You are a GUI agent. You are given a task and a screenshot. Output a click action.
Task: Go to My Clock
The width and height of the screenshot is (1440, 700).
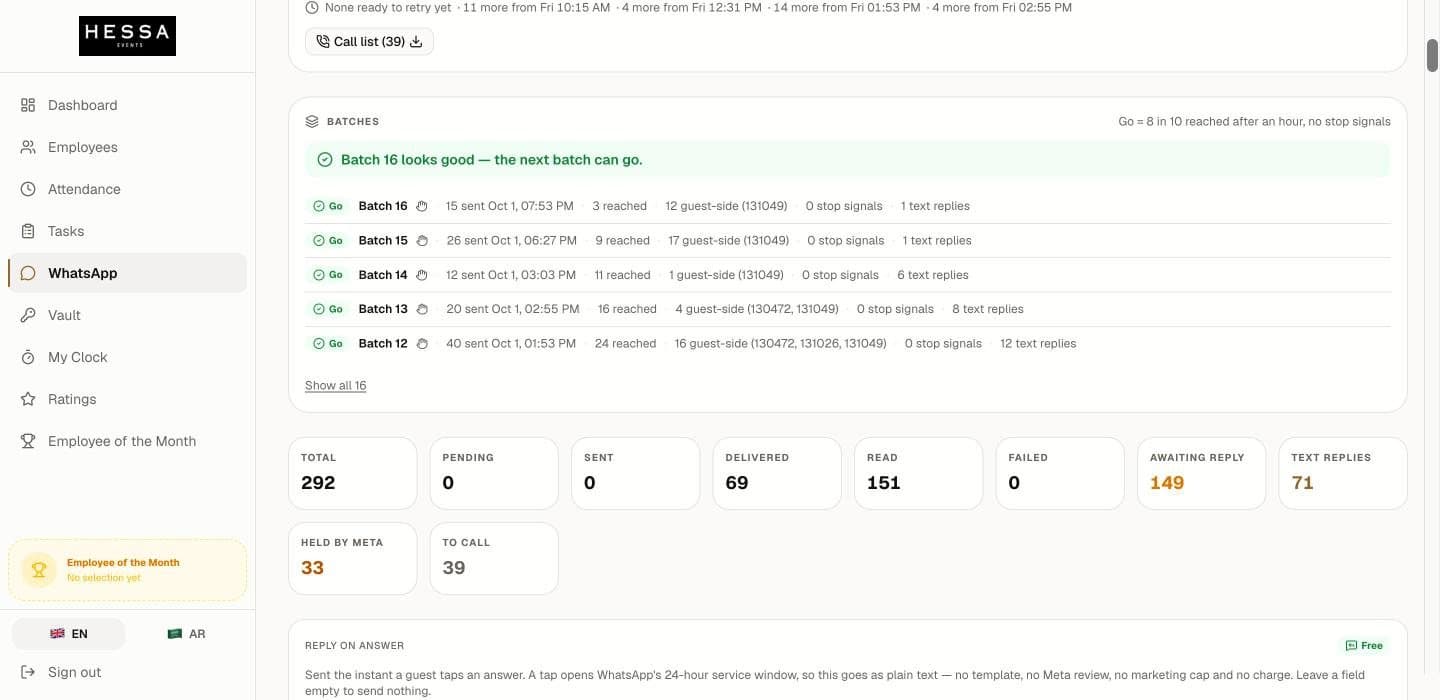click(127, 357)
